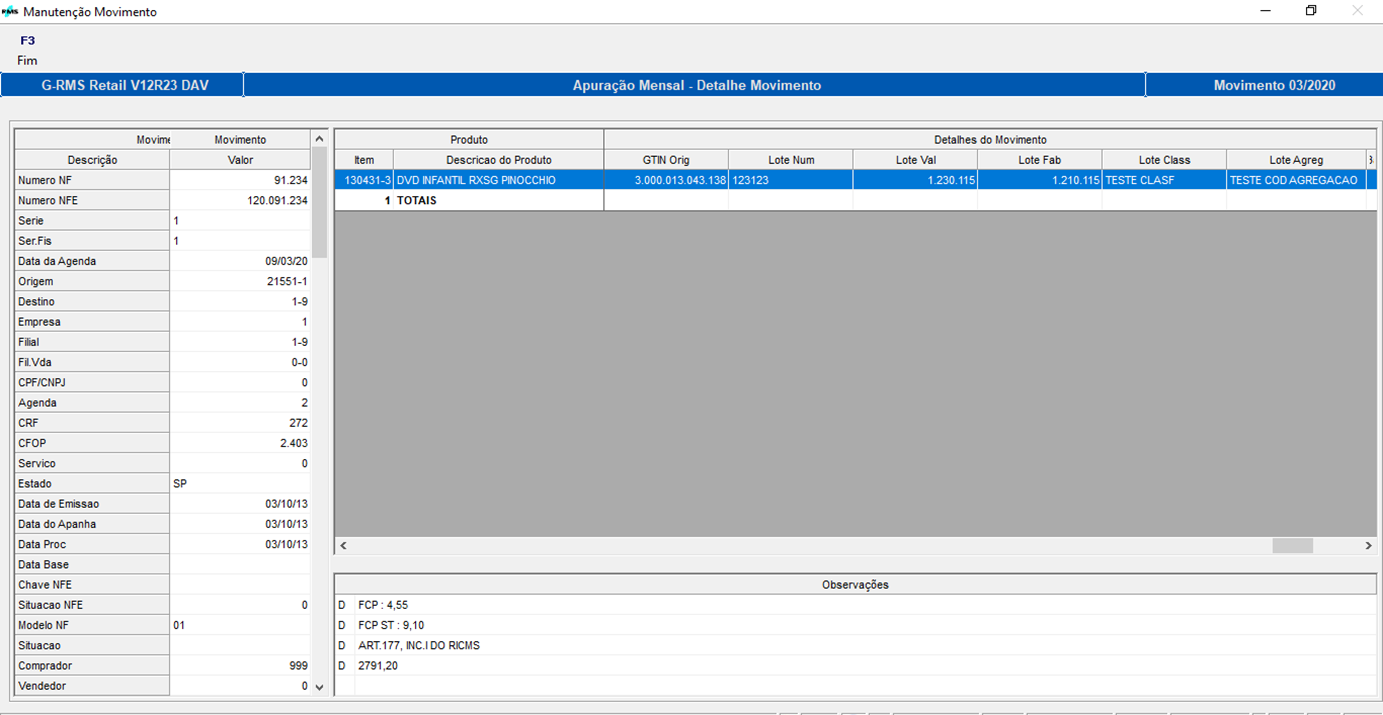
Task: Click Lote Fab cell 1.210.115
Action: 1040,180
